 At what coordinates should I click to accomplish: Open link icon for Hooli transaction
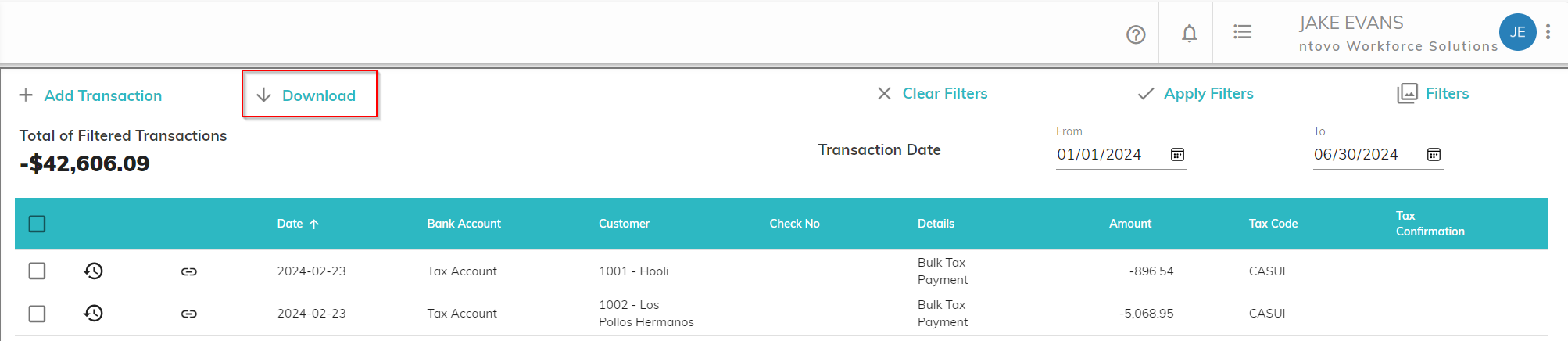[189, 271]
